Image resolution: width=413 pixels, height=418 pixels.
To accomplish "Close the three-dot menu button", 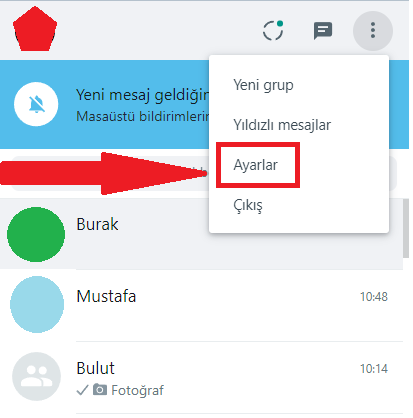I will tap(373, 31).
